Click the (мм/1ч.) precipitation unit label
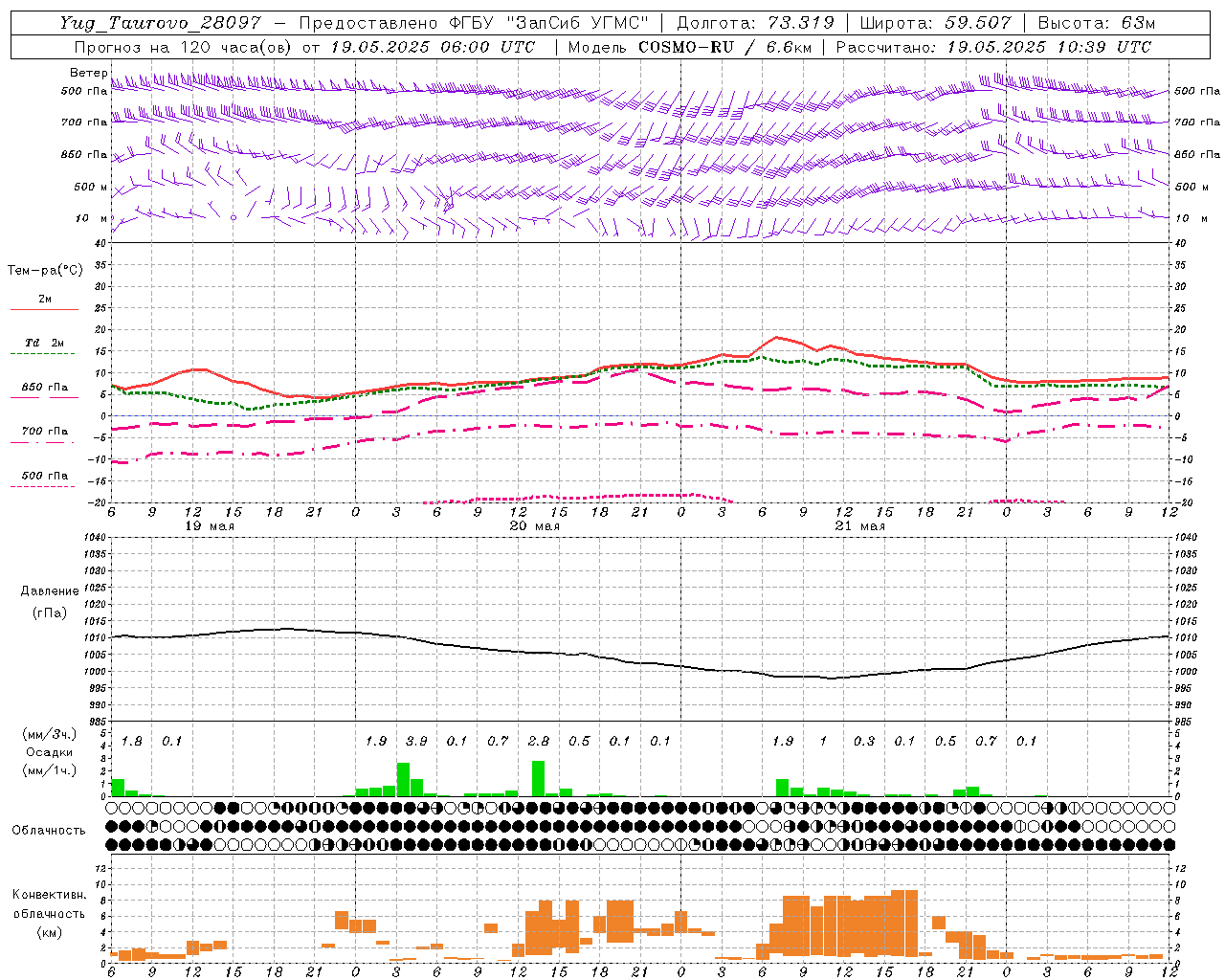The width and height of the screenshot is (1225, 980). pyautogui.click(x=48, y=770)
